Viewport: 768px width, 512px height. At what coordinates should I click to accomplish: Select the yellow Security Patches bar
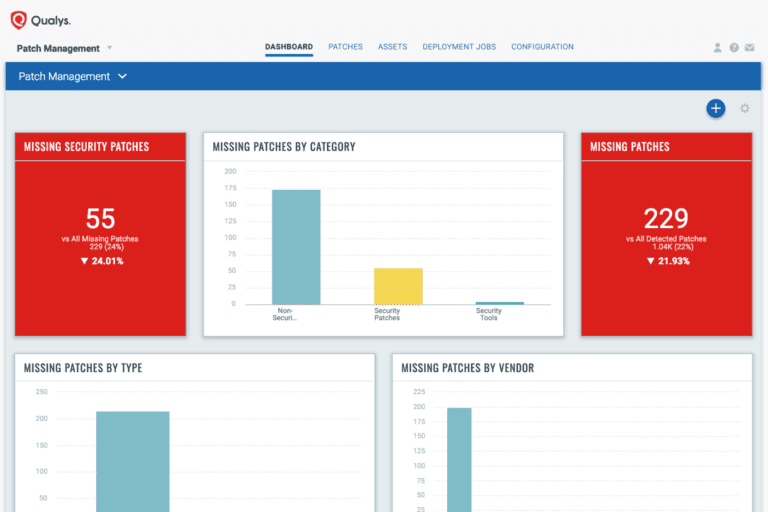pos(398,286)
